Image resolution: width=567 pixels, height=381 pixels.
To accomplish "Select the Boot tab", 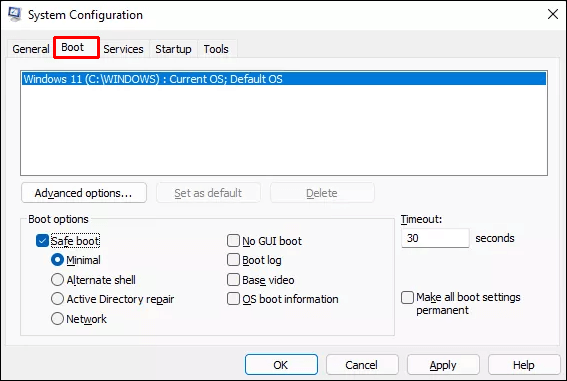I will pos(76,47).
